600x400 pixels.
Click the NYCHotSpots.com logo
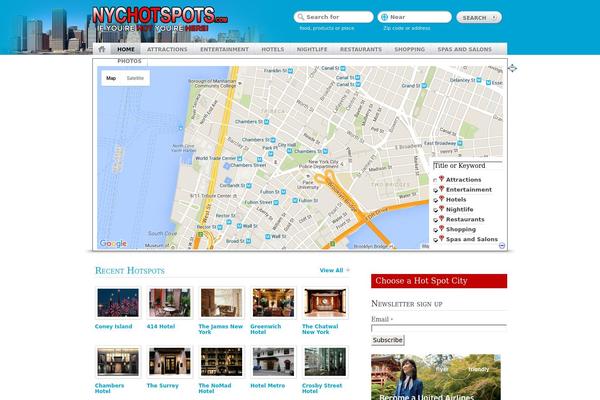160,19
